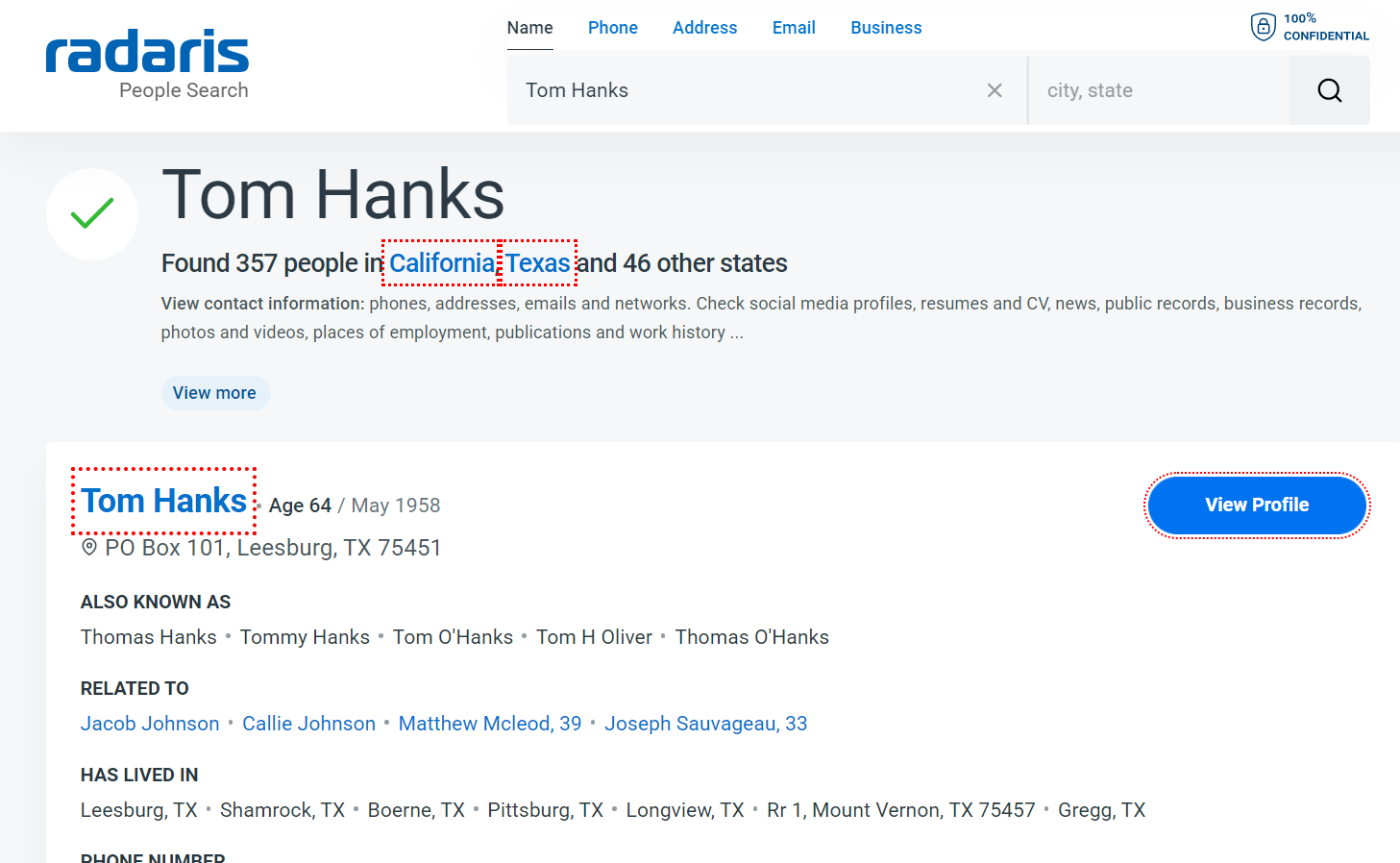Viewport: 1400px width, 863px height.
Task: Clear the name field with X icon
Action: (995, 90)
